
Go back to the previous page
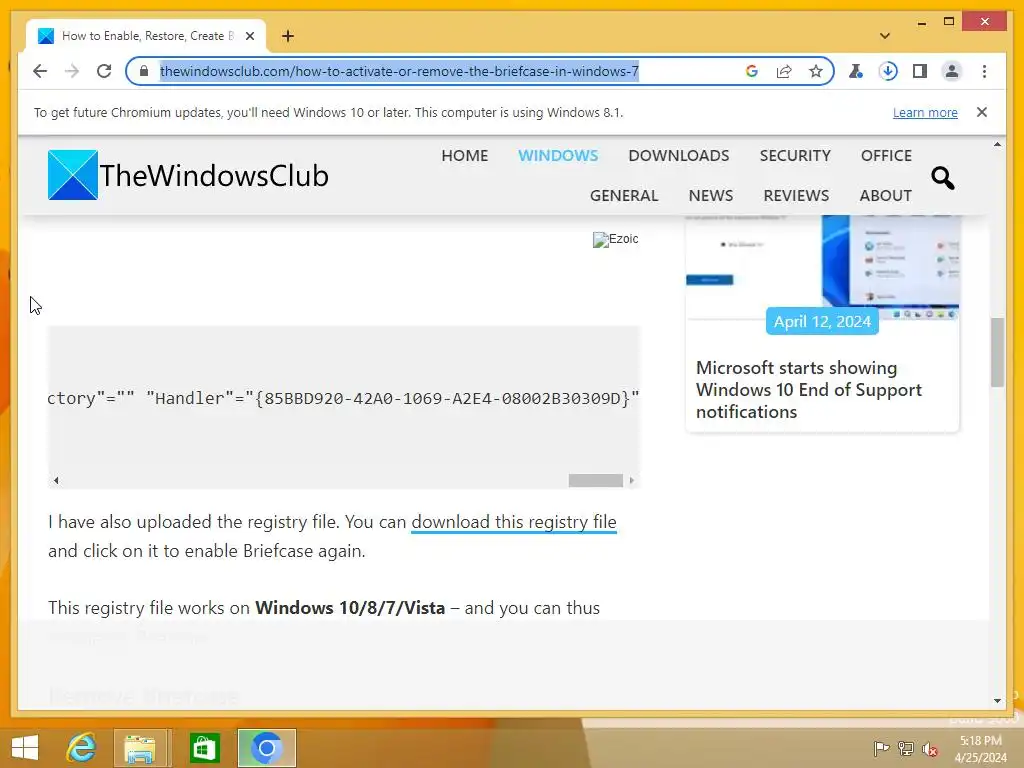coord(40,71)
